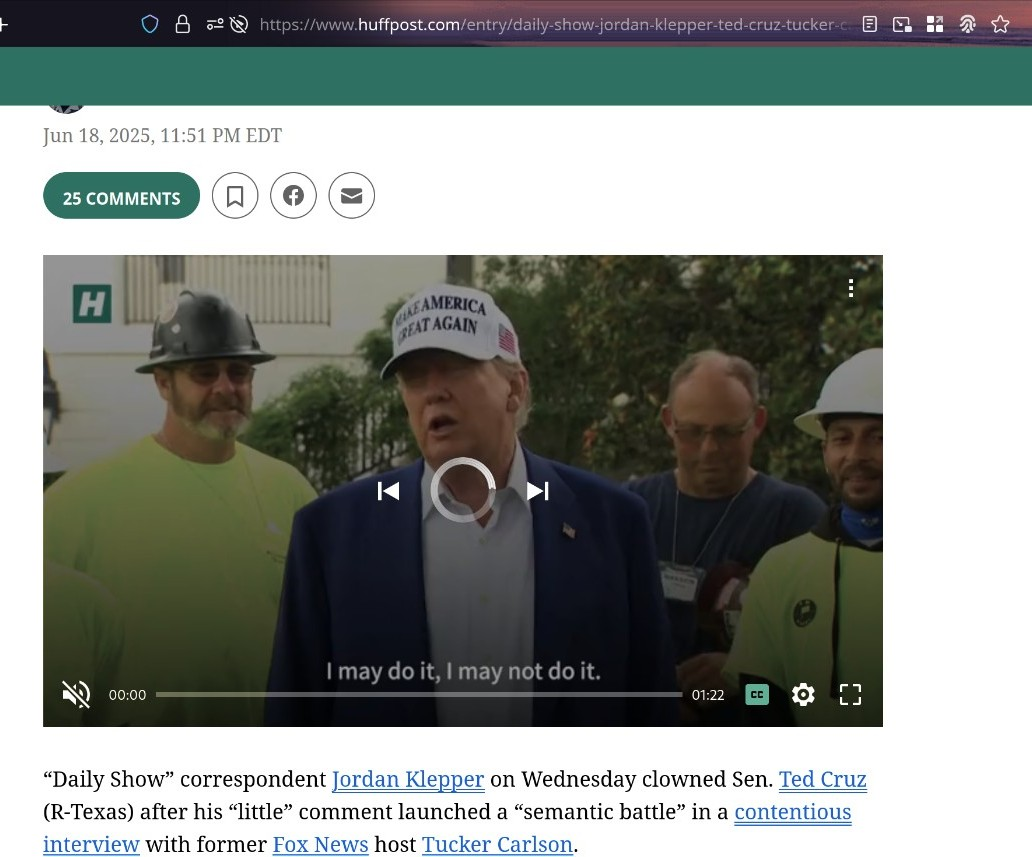
Task: Open the 25 Comments section
Action: 121,195
